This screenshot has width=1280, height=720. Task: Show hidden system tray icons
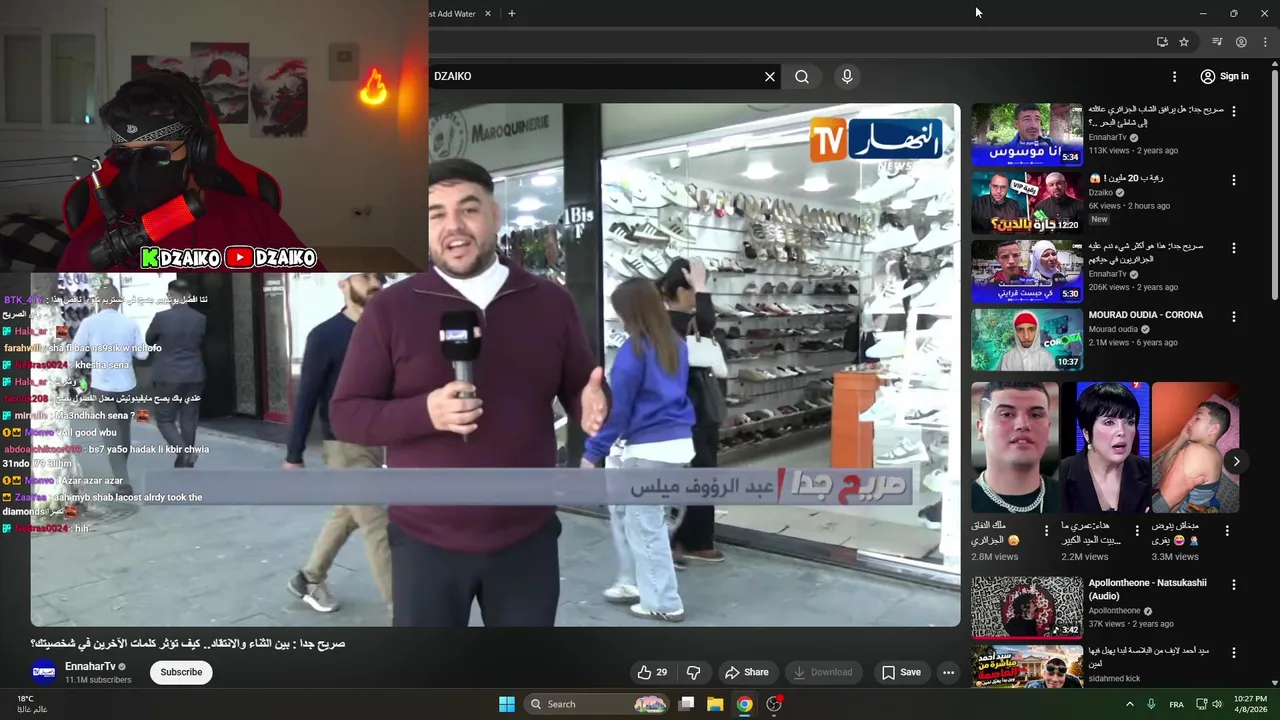(1130, 704)
